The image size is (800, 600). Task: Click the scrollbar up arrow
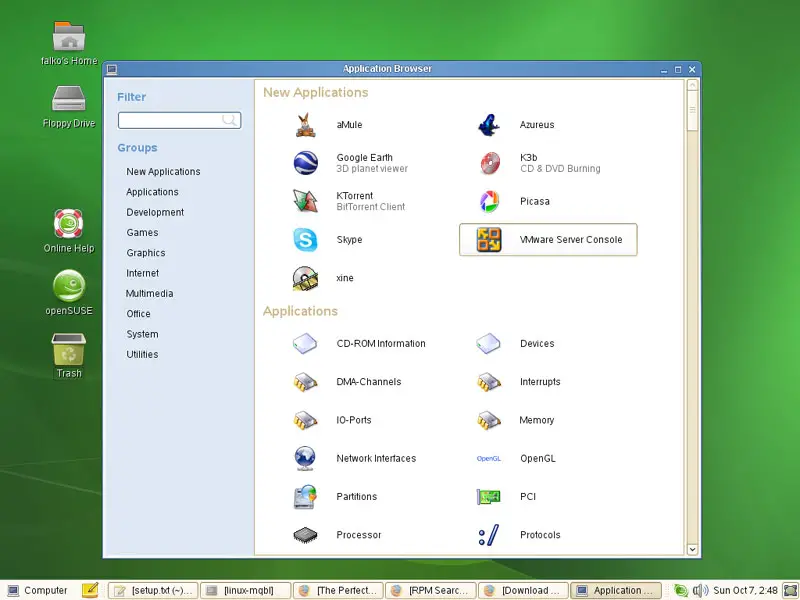pos(692,85)
